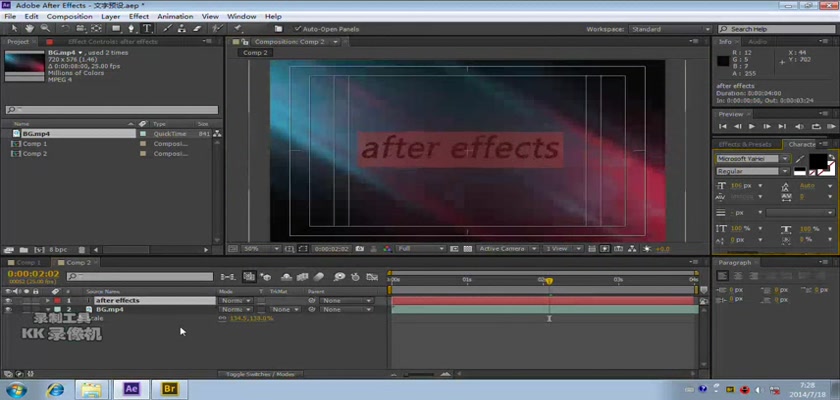The height and width of the screenshot is (400, 840).
Task: Open the Animation menu
Action: click(x=175, y=17)
